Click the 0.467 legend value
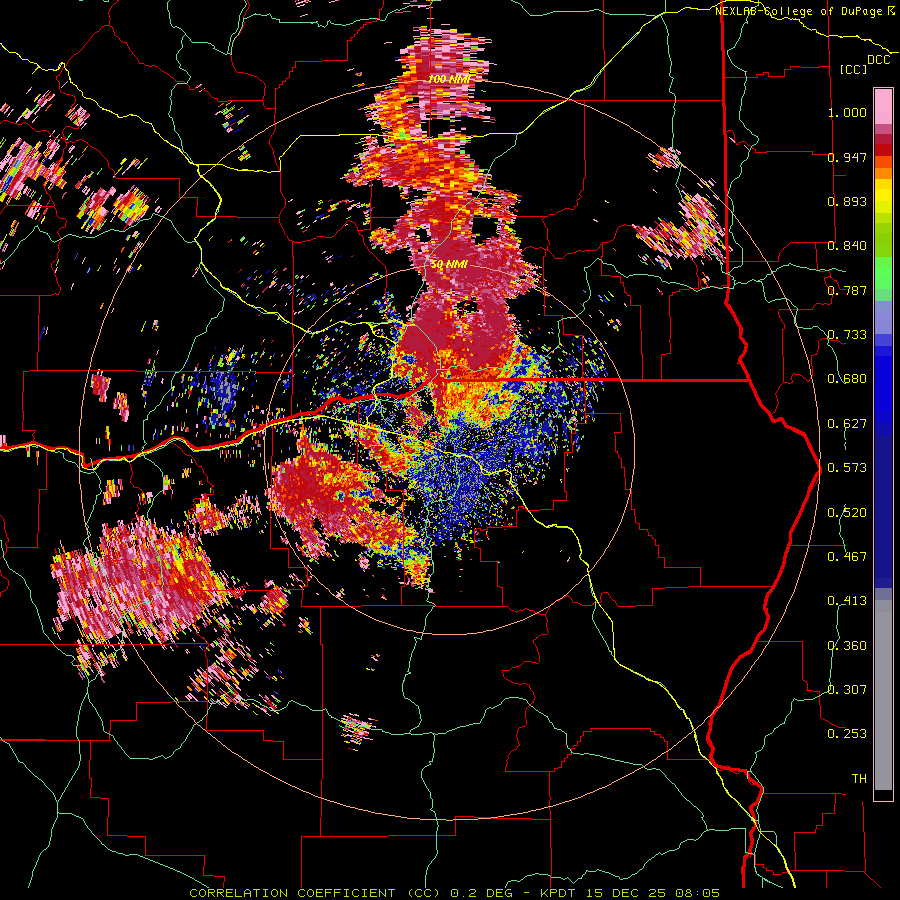This screenshot has width=900, height=900. point(847,557)
